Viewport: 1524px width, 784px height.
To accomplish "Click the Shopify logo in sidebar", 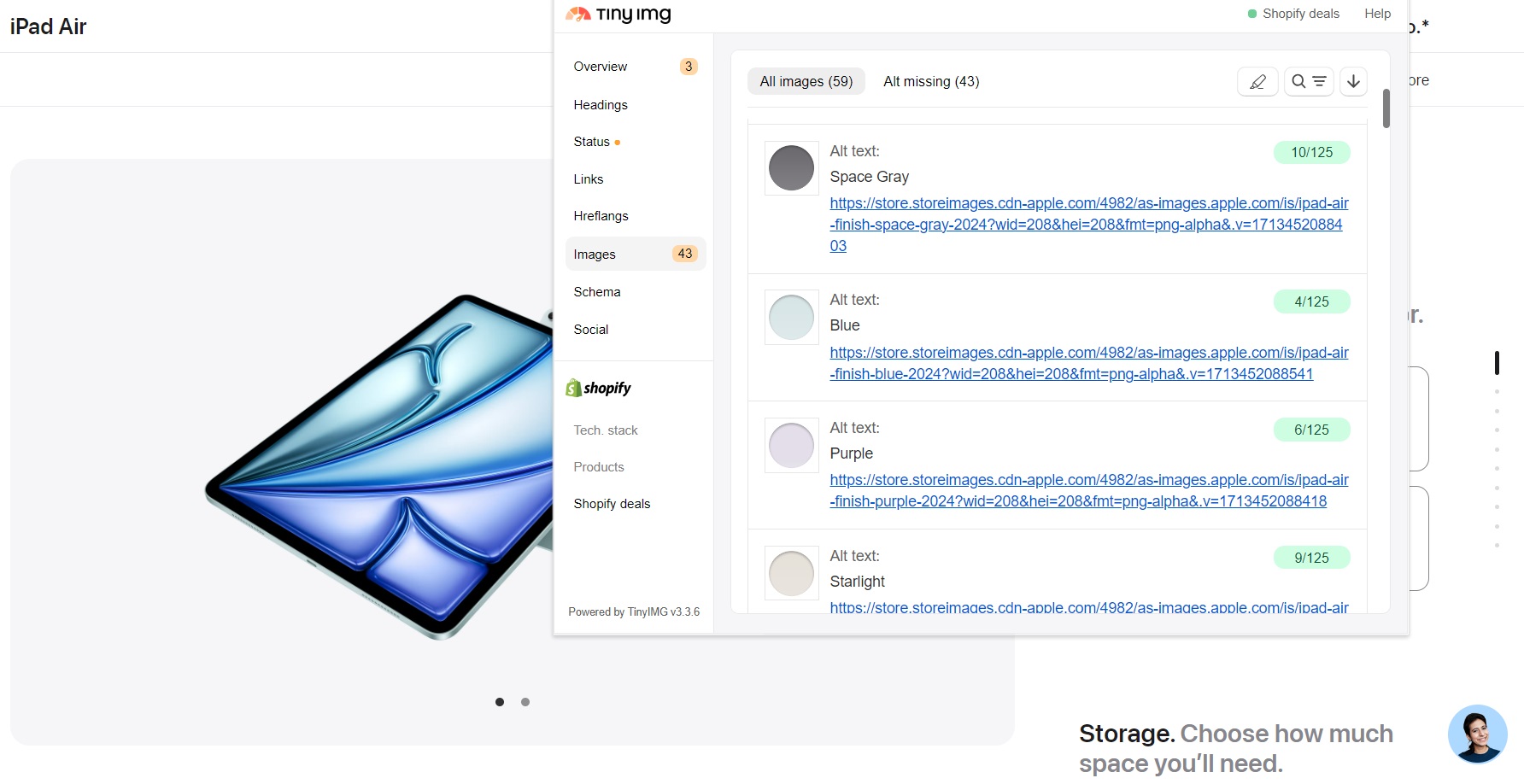I will (598, 389).
